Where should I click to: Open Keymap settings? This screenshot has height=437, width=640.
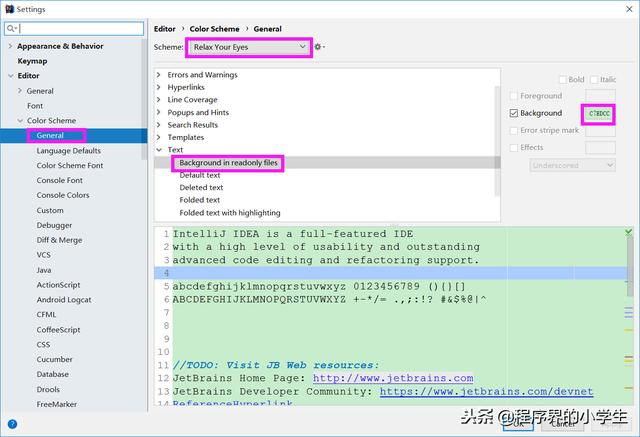point(32,61)
